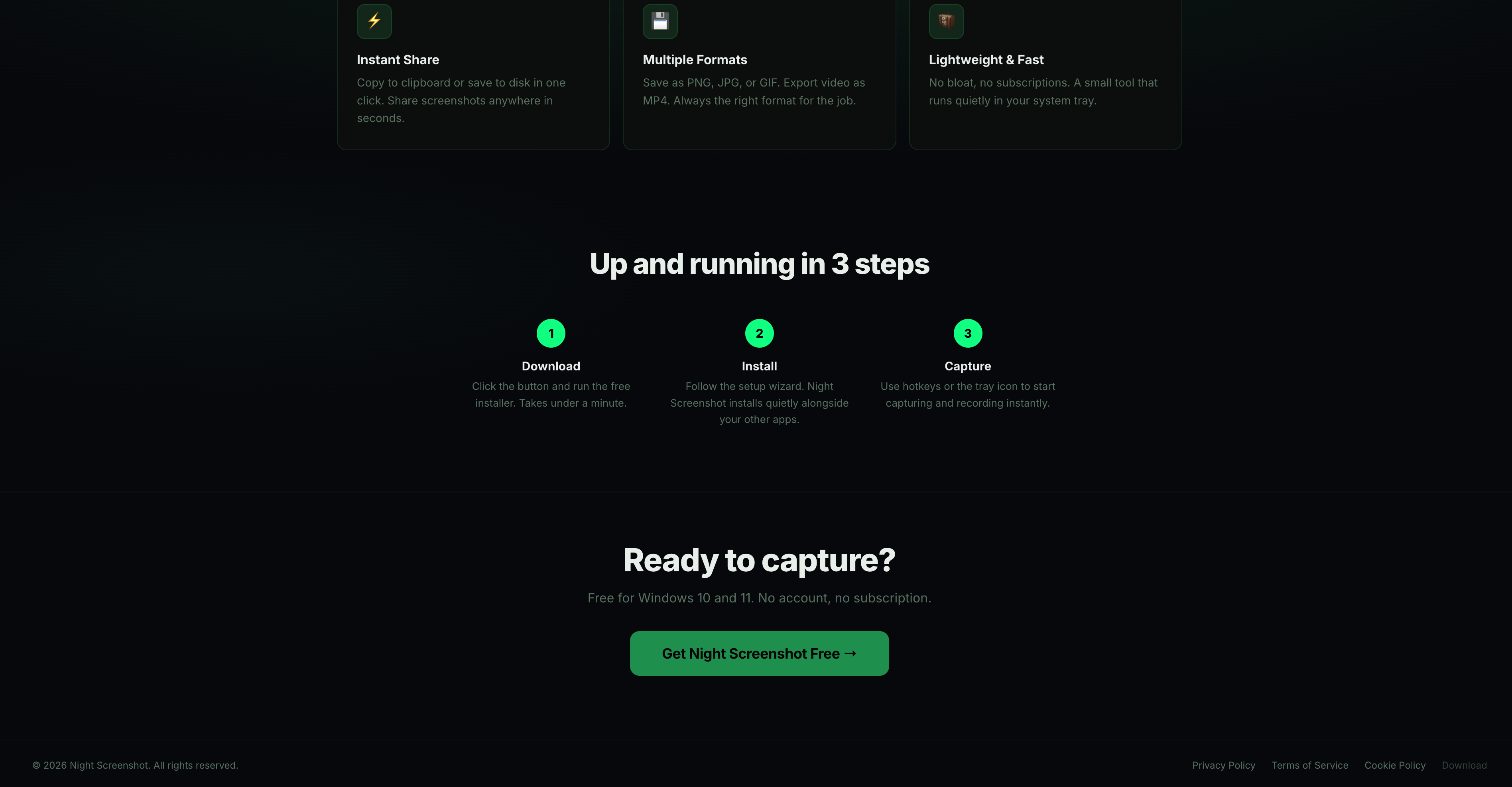Viewport: 1512px width, 787px height.
Task: Click the green step 2 circle
Action: tap(759, 333)
